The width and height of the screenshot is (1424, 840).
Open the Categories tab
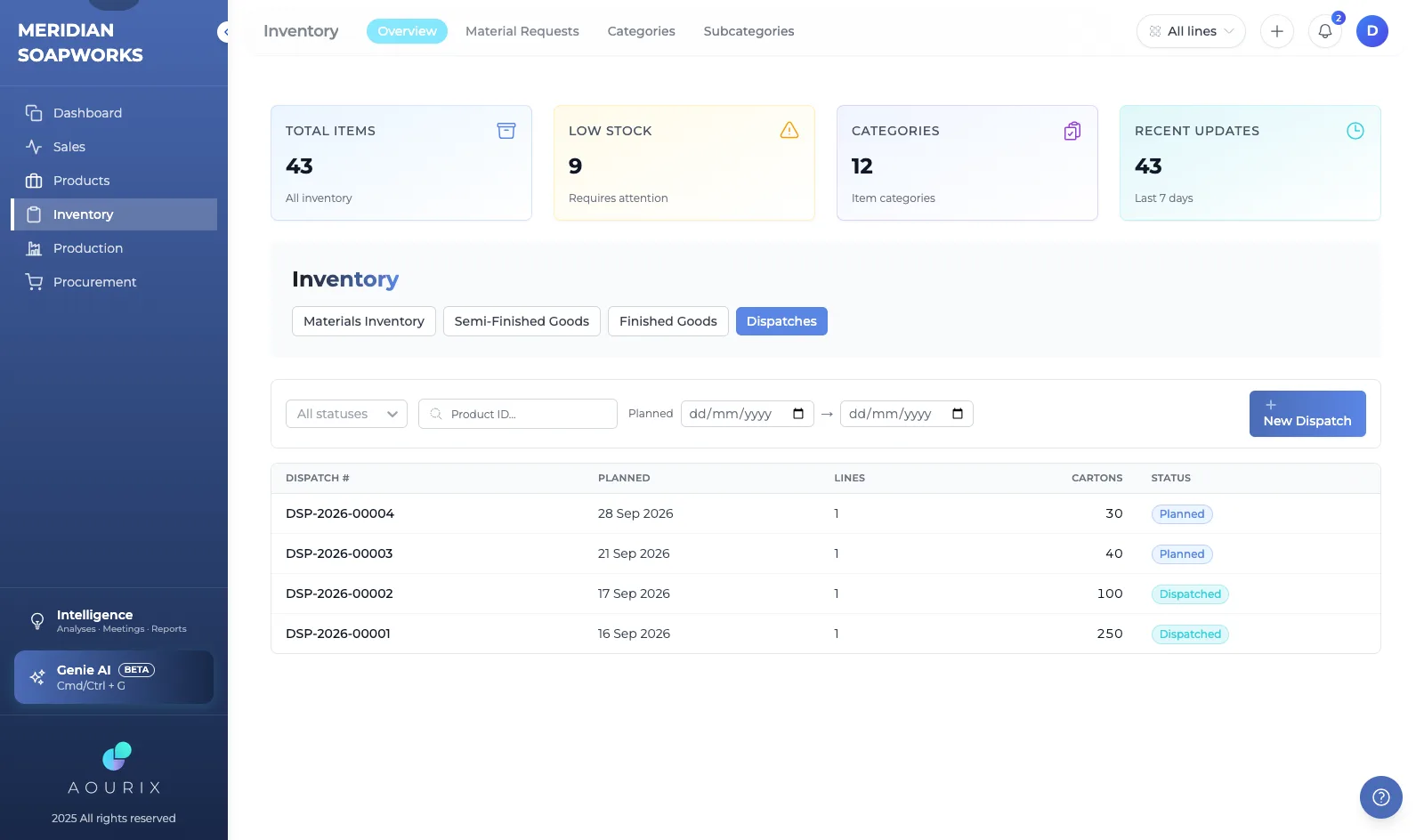[642, 31]
